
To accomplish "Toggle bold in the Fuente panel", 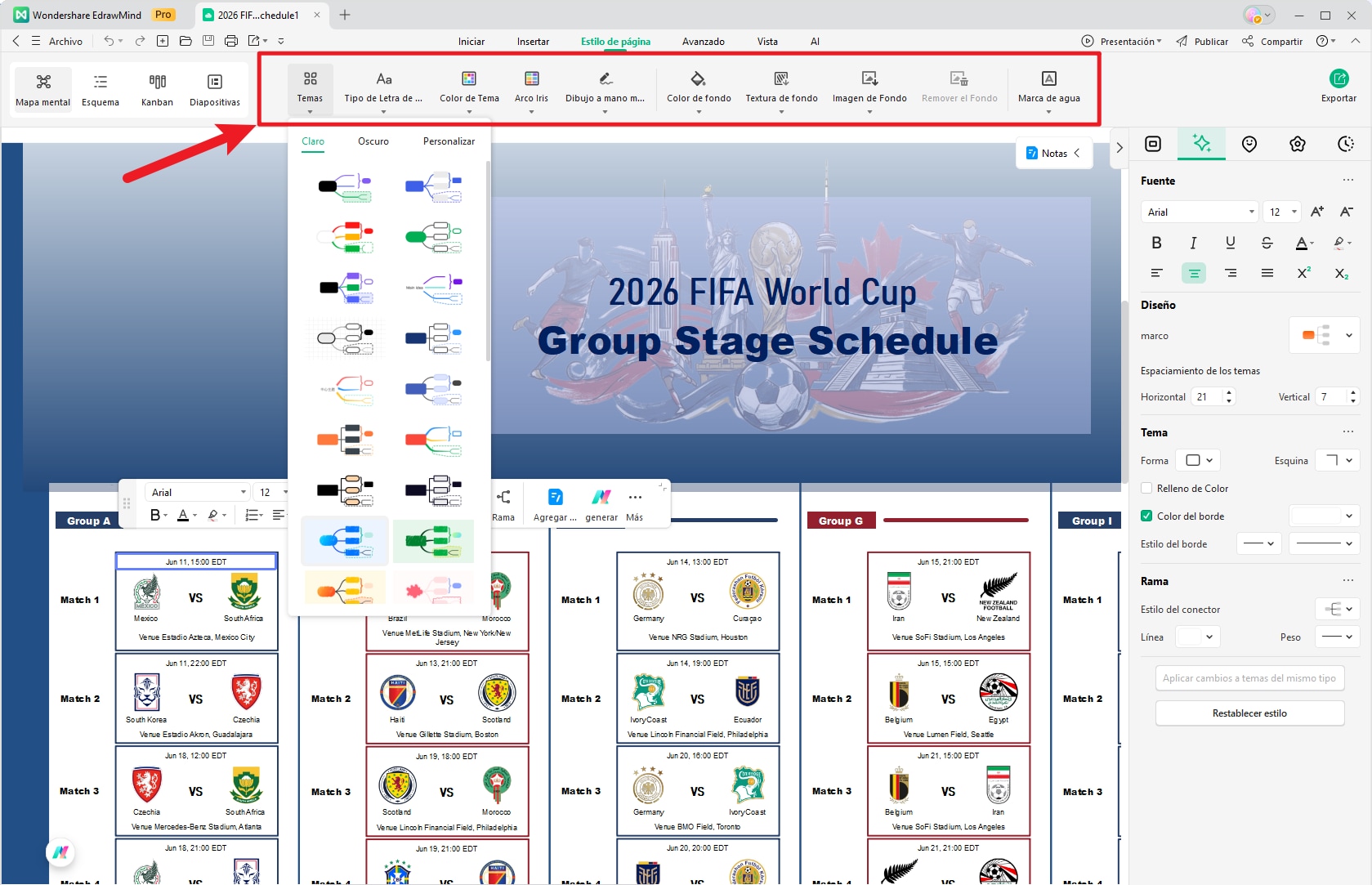I will tap(1156, 243).
